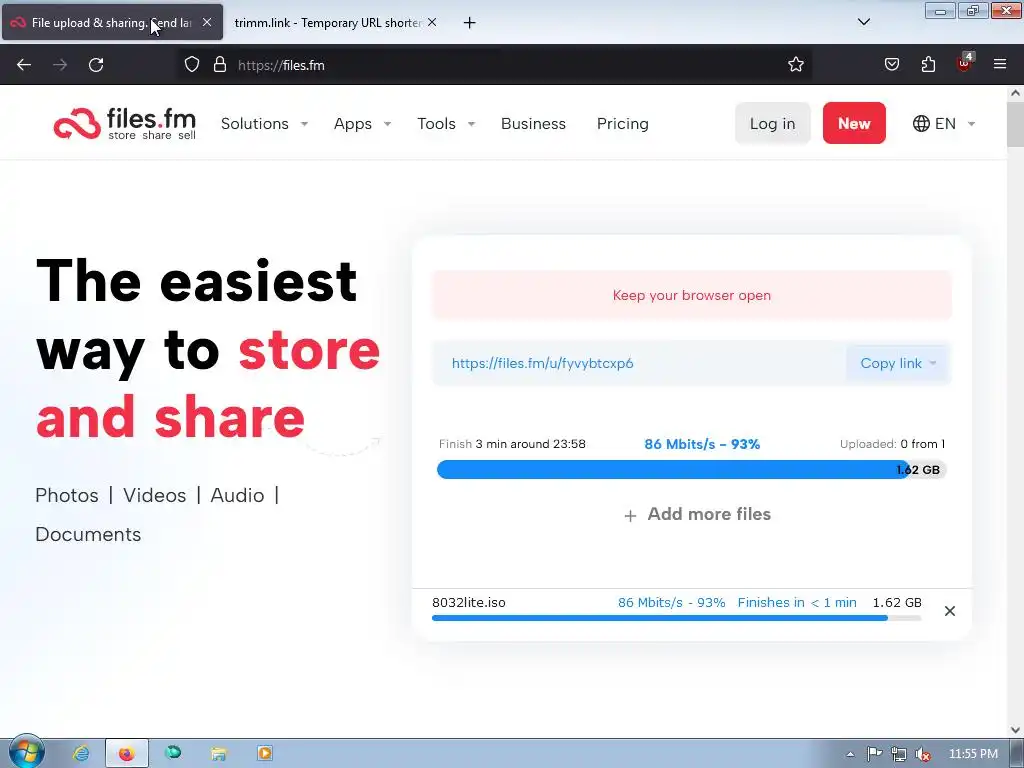This screenshot has width=1024, height=768.
Task: Click the browser forward arrow
Action: point(60,65)
